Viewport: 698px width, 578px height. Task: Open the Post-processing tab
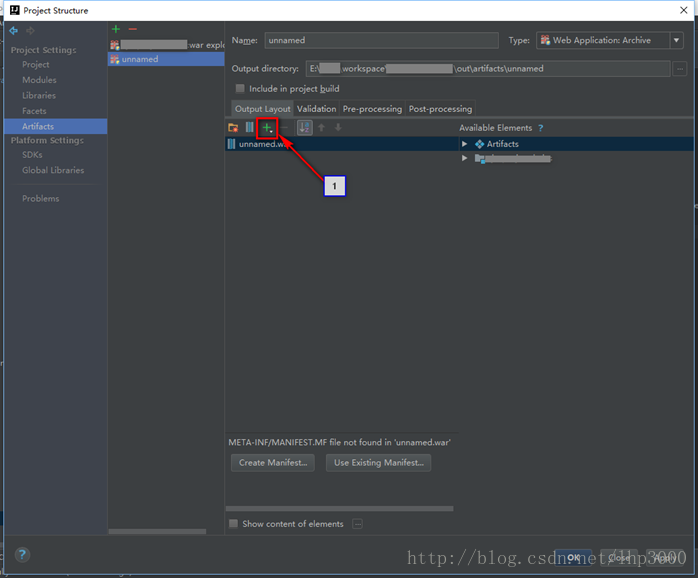pyautogui.click(x=440, y=109)
